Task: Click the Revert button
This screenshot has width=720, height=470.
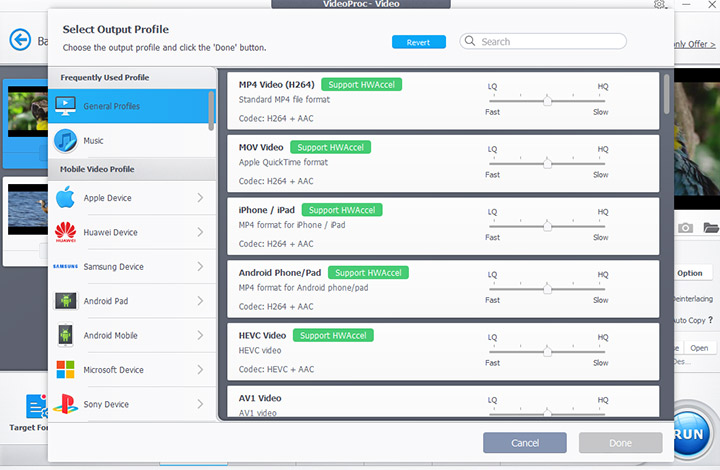Action: click(x=418, y=42)
